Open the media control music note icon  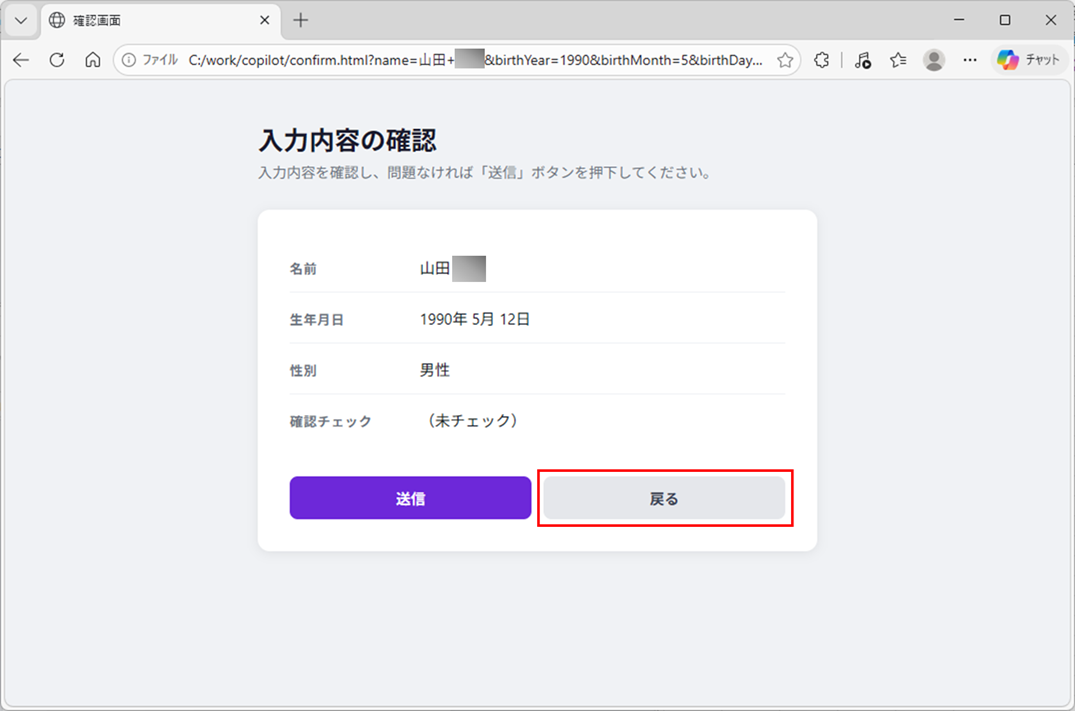(x=862, y=60)
